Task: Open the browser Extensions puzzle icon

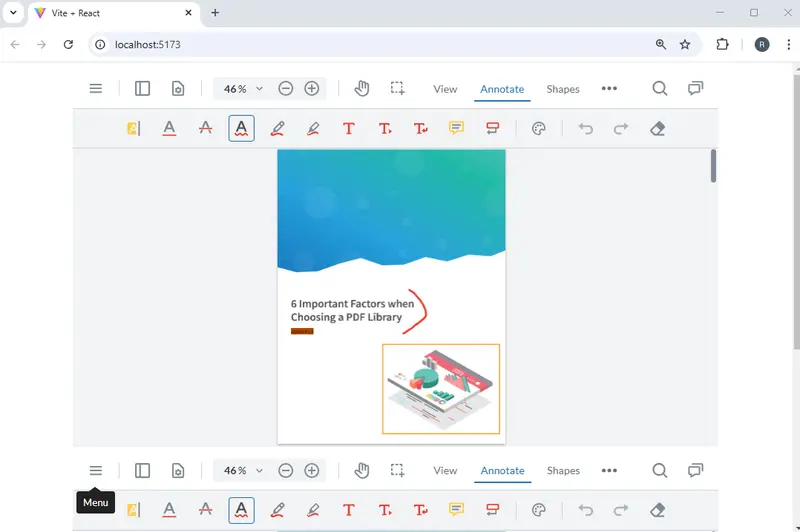Action: click(x=722, y=44)
